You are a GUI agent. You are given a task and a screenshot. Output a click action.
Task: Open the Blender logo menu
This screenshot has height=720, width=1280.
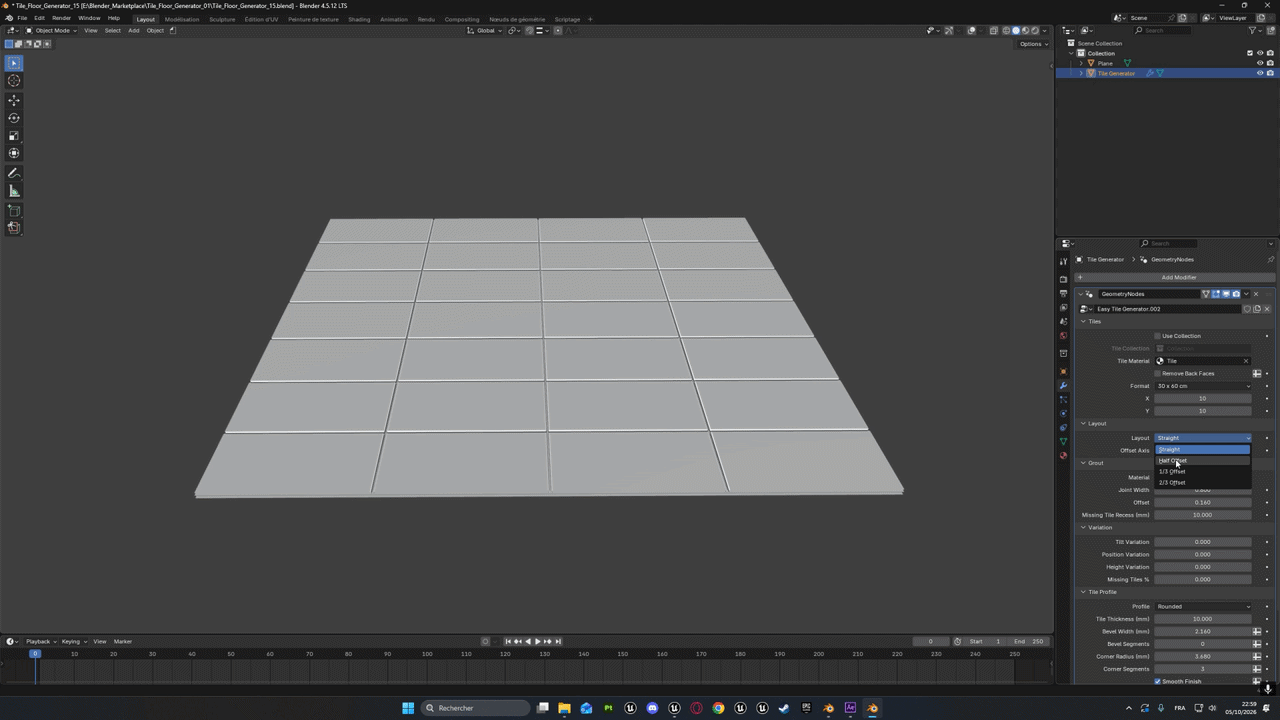click(9, 18)
